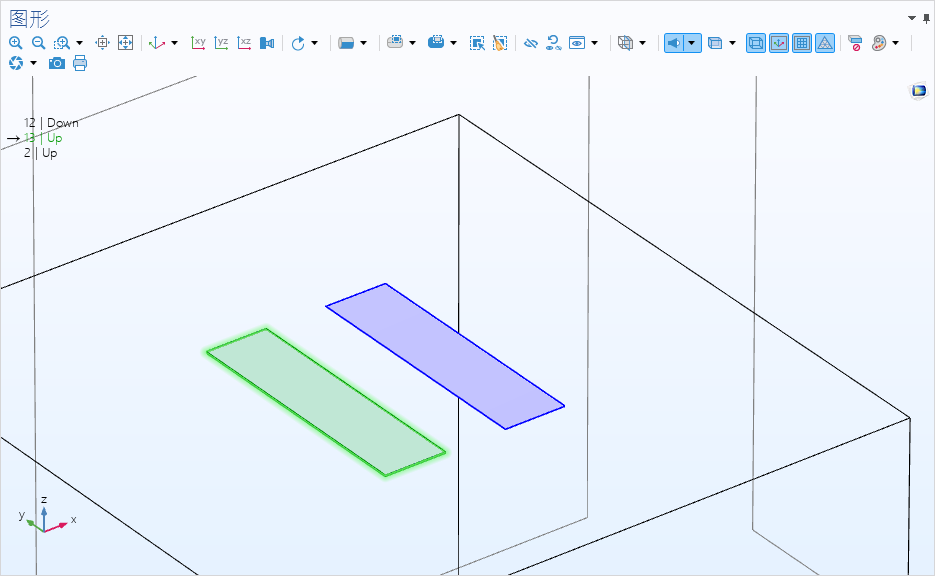Select the blue rectangular surface

click(x=445, y=356)
